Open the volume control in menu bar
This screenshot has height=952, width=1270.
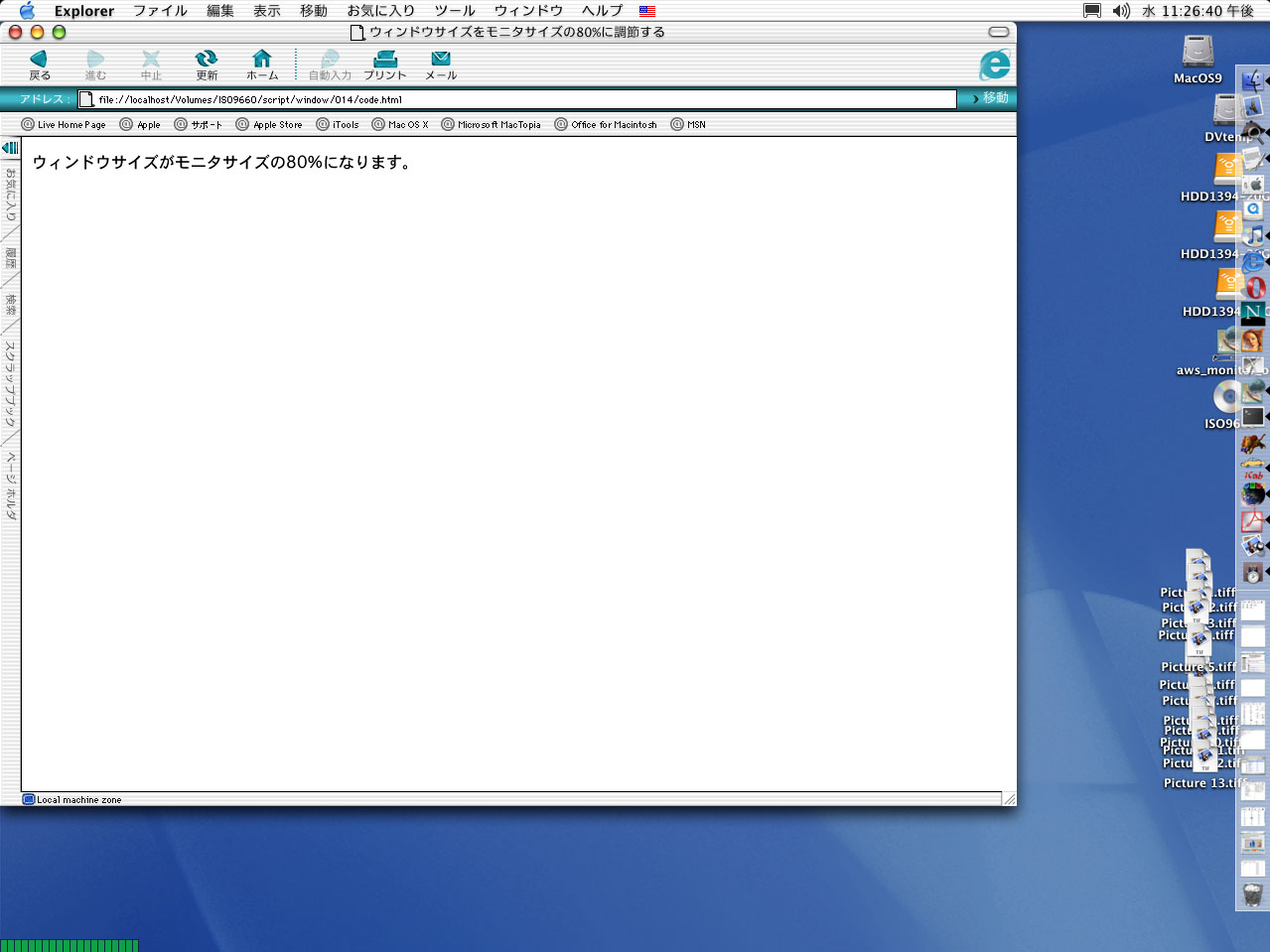click(x=1121, y=10)
